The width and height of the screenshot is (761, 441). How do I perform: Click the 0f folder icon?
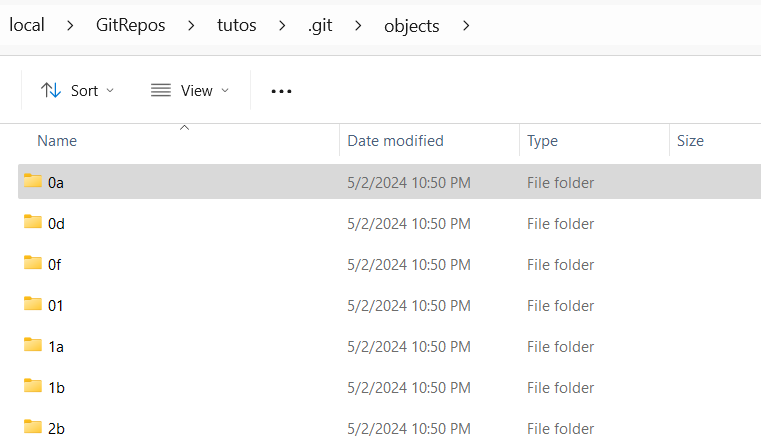33,264
